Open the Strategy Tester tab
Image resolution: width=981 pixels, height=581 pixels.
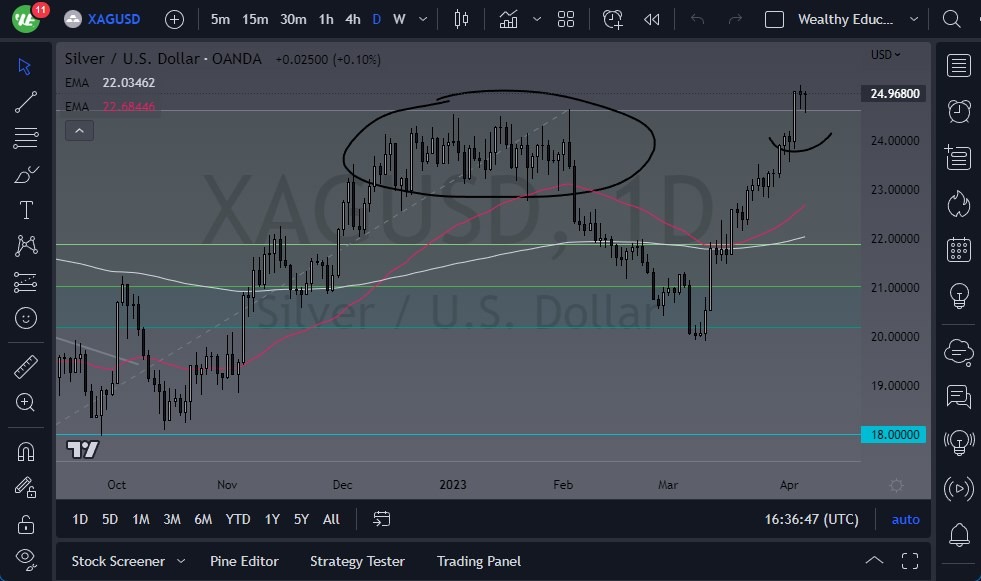[357, 561]
